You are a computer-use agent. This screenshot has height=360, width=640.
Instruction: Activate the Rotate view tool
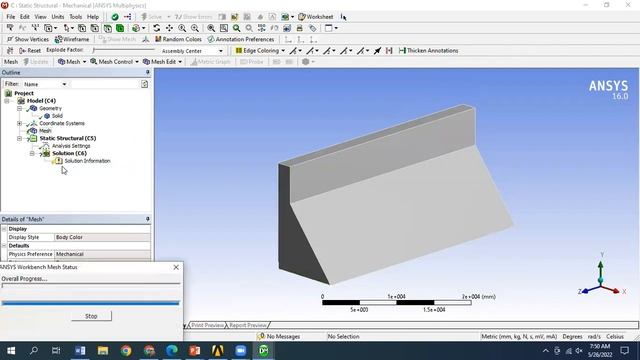coord(156,28)
